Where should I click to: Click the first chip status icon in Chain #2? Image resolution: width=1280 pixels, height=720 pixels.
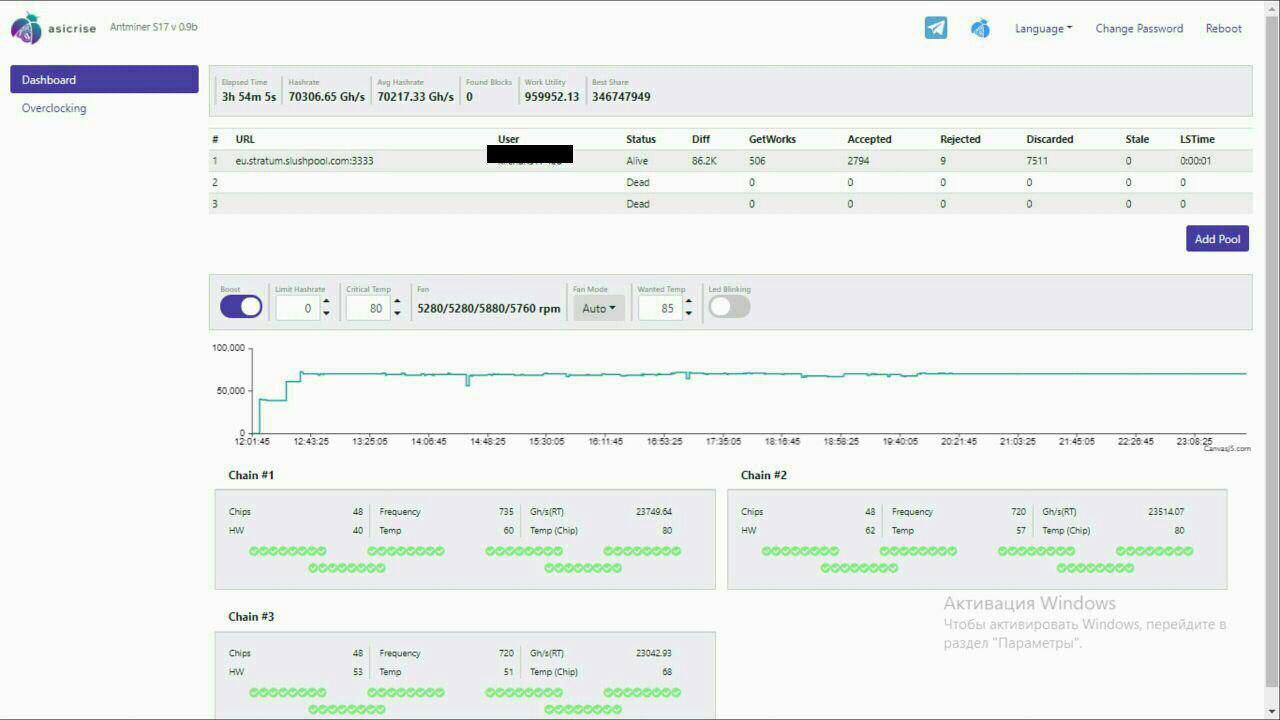(767, 551)
